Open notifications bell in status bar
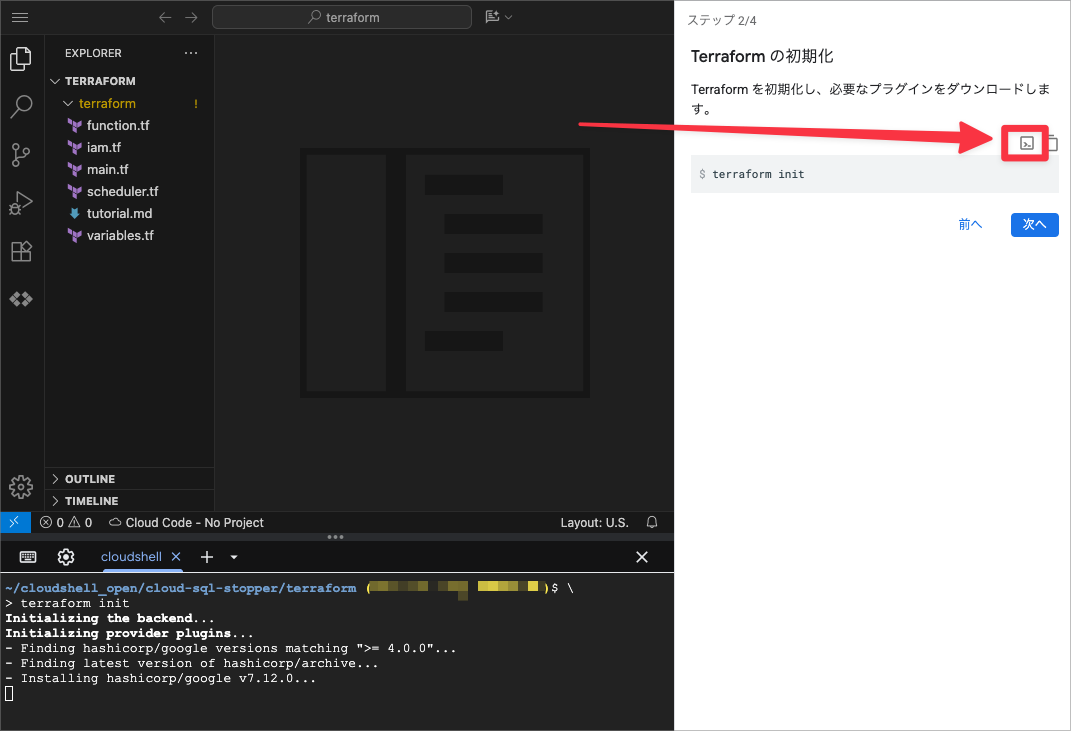Image resolution: width=1071 pixels, height=731 pixels. (652, 522)
